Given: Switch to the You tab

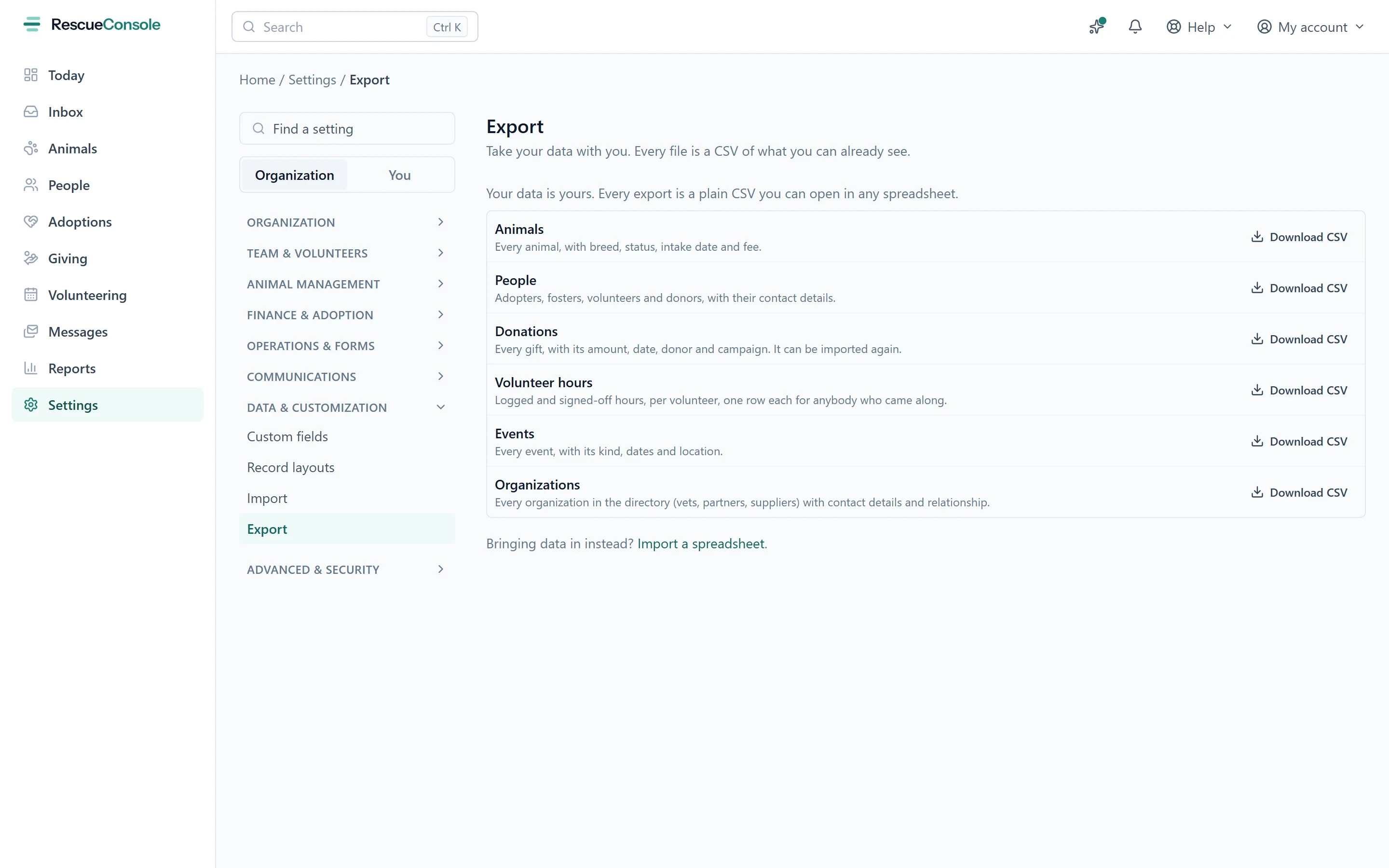Looking at the screenshot, I should coord(399,175).
